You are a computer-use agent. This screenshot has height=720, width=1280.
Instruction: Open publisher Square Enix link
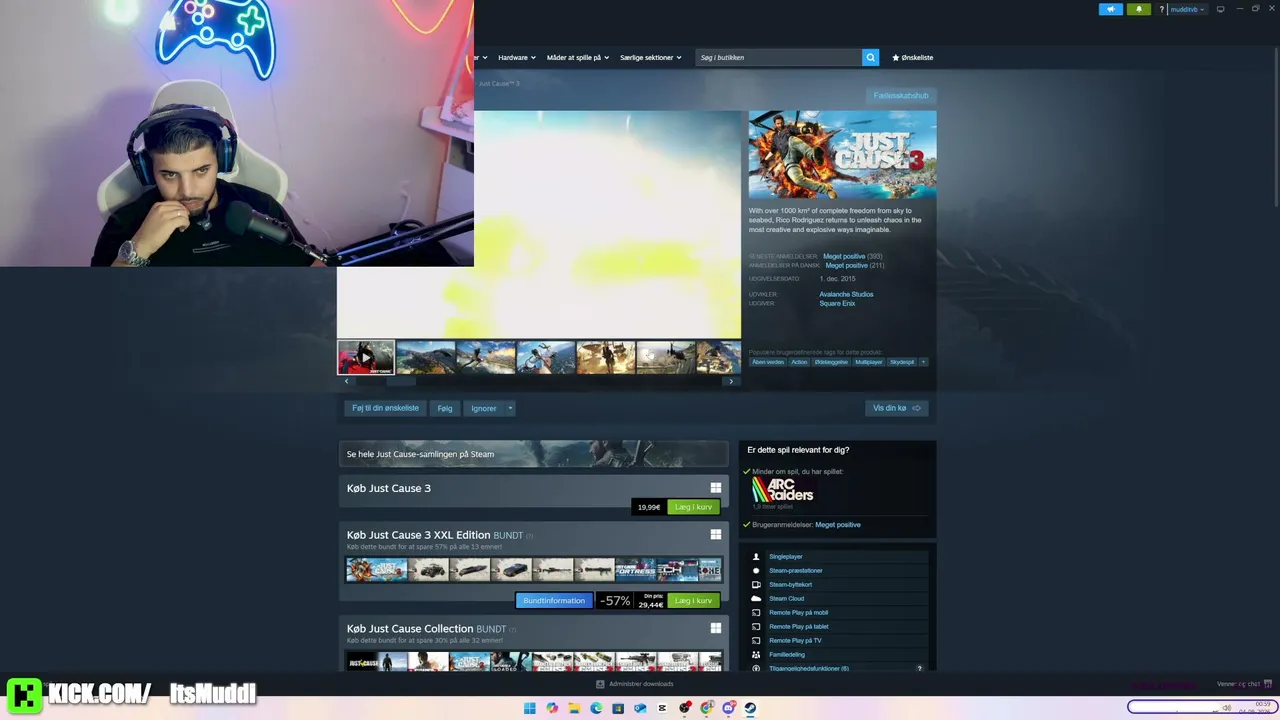837,303
